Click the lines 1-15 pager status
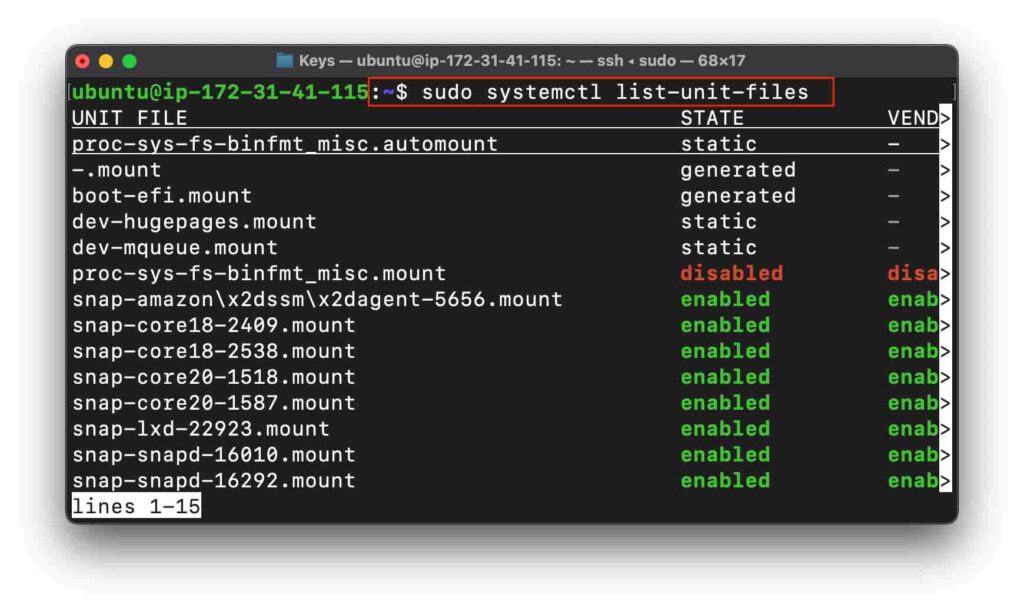Viewport: 1024px width, 611px height. pyautogui.click(x=136, y=507)
